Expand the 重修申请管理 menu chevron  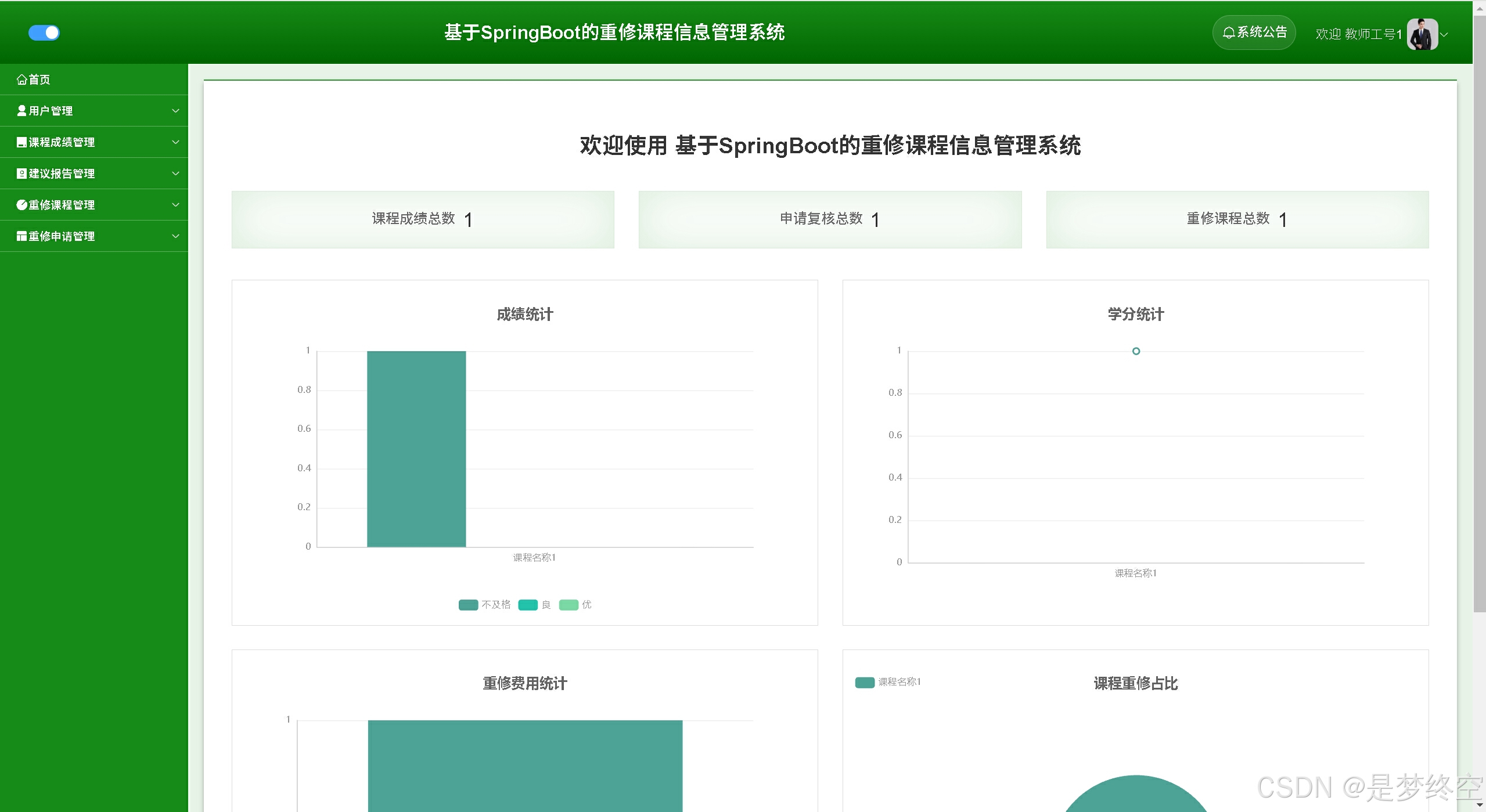click(x=175, y=236)
